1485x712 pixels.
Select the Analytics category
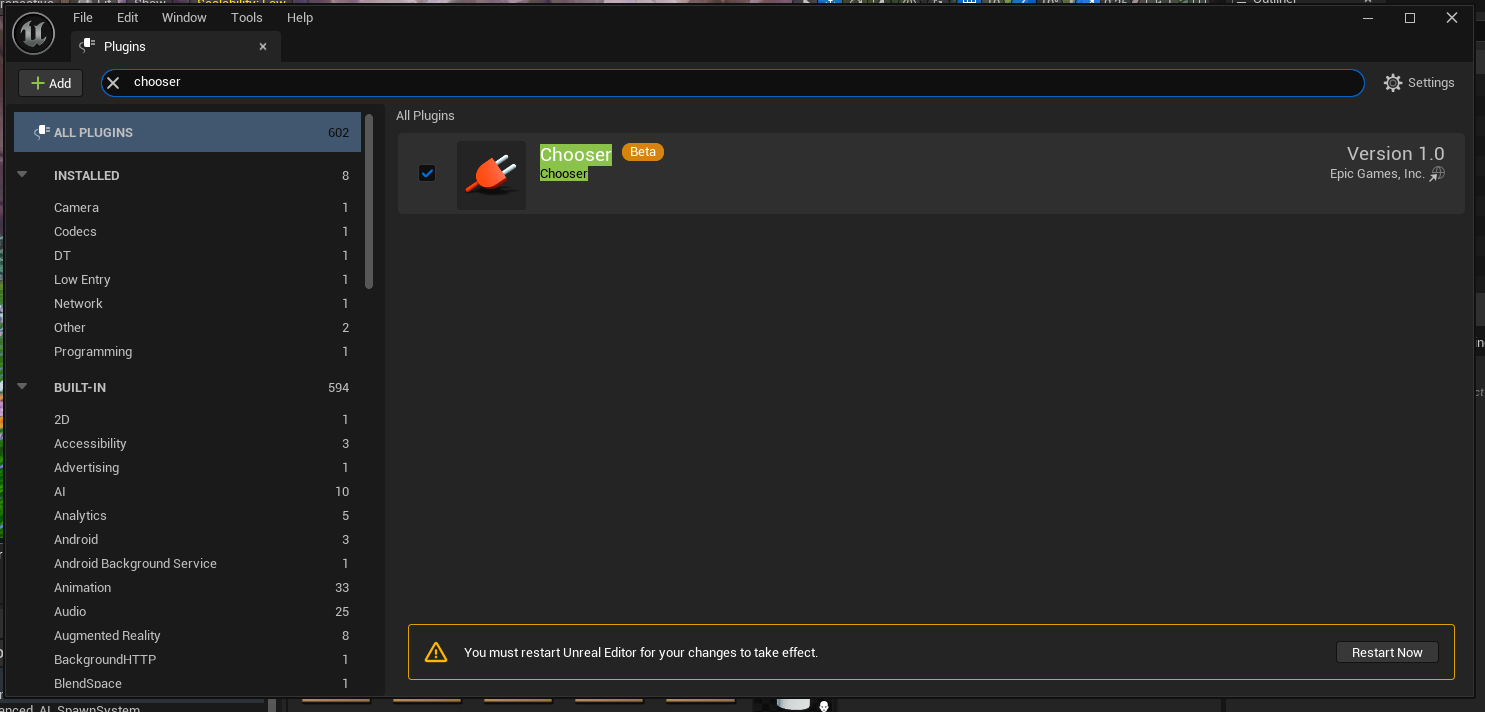(187, 515)
